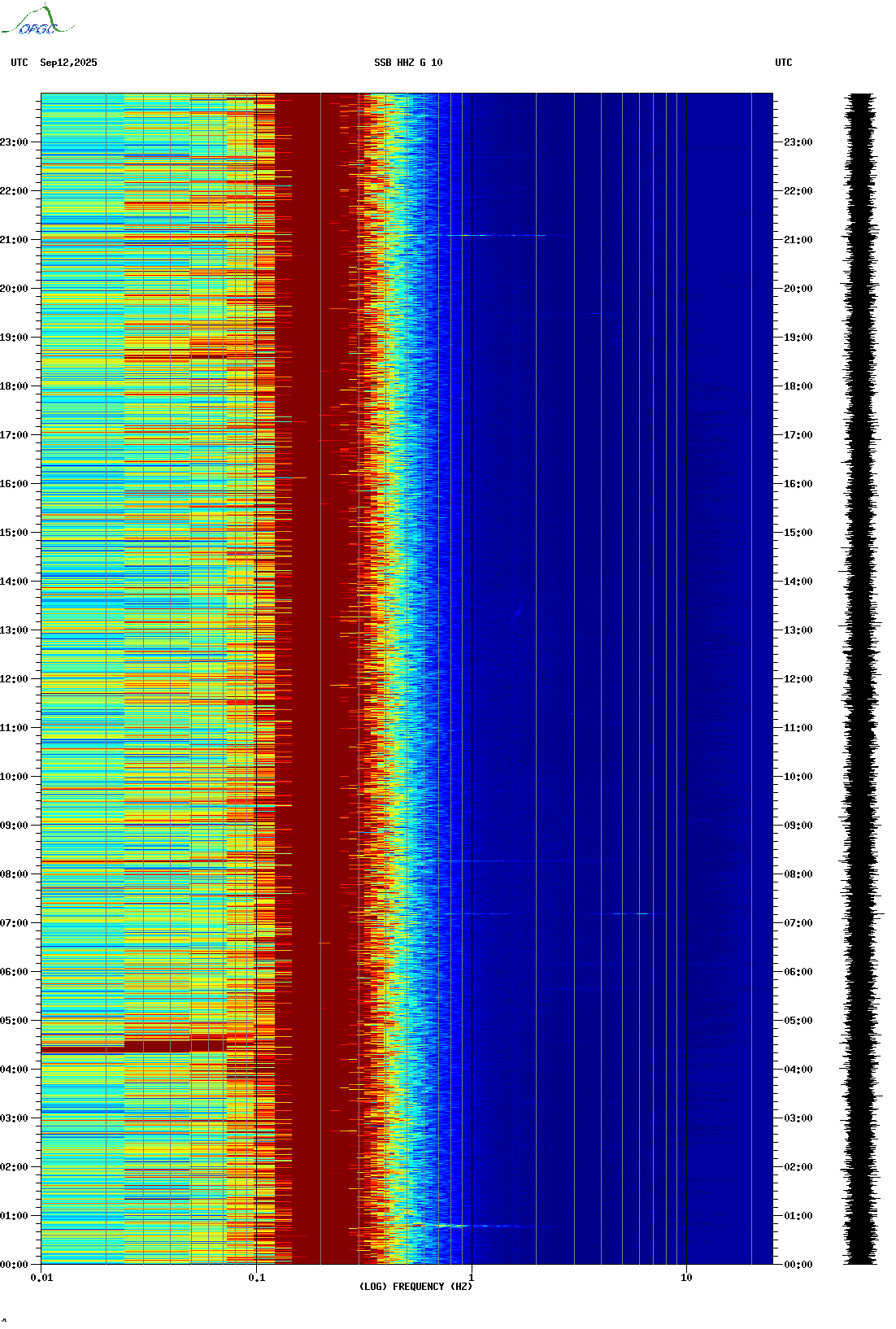This screenshot has height=1329, width=896.
Task: Click the faint event streak near 21:05
Action: pyautogui.click(x=496, y=235)
